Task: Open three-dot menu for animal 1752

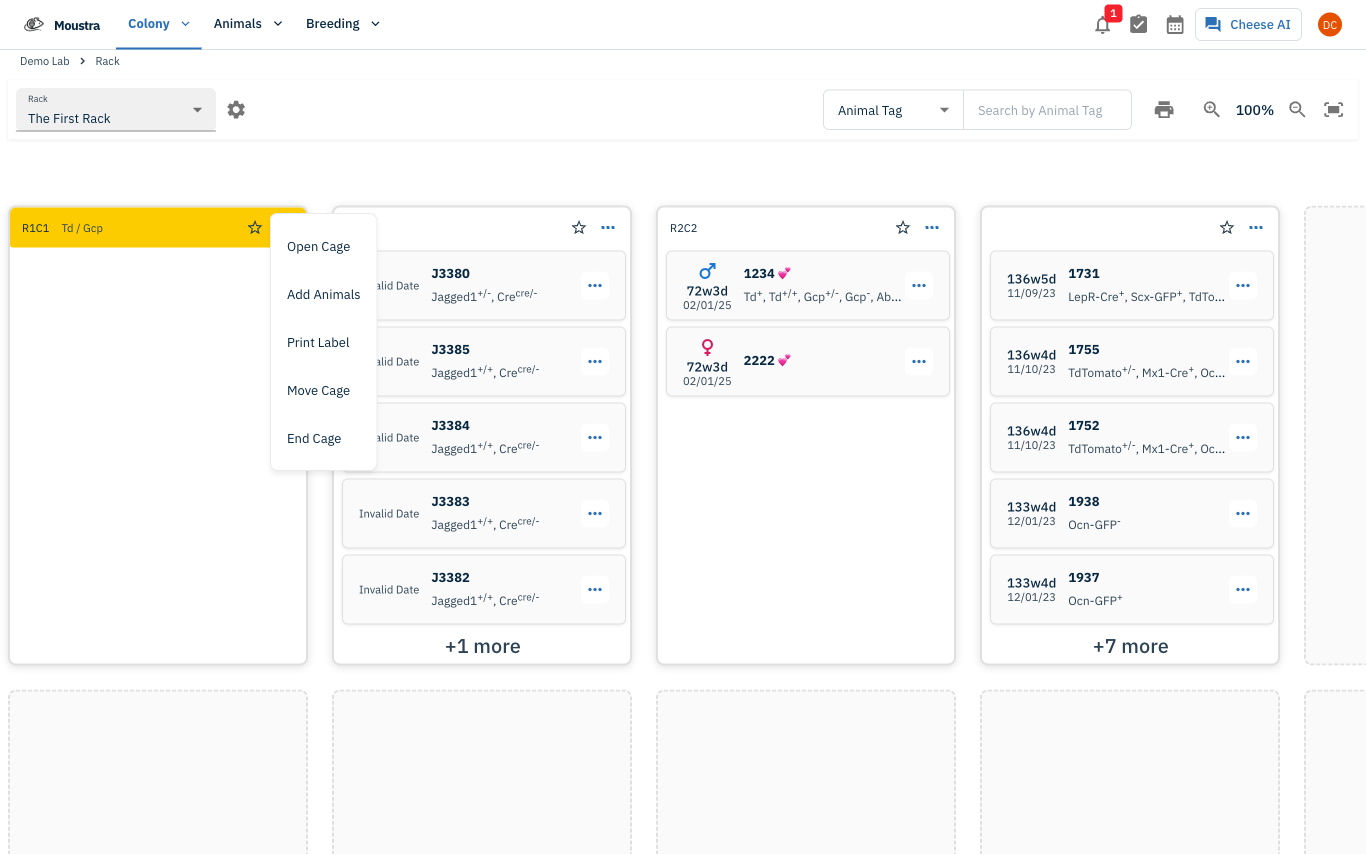Action: click(1243, 438)
